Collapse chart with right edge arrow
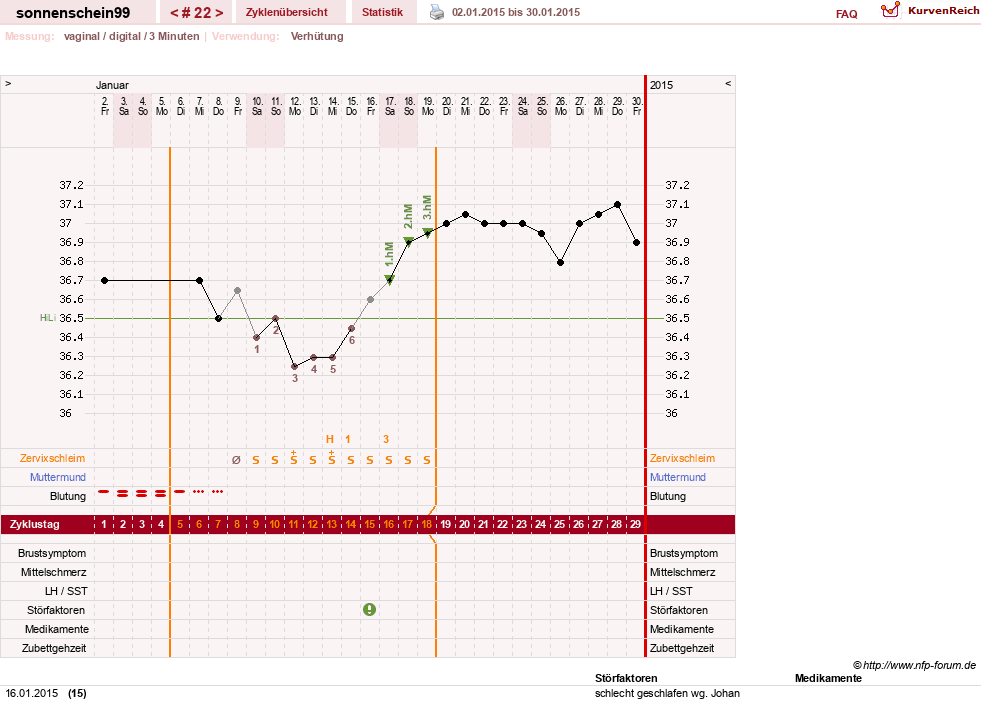The image size is (981, 717). [x=728, y=83]
